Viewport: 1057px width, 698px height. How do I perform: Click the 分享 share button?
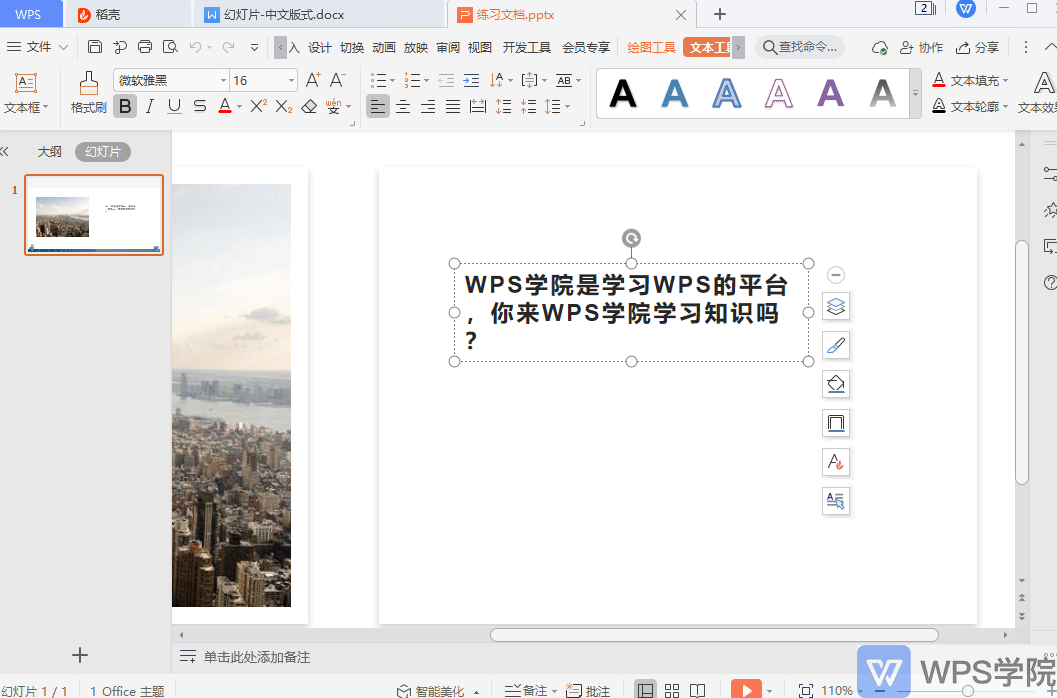pos(977,48)
